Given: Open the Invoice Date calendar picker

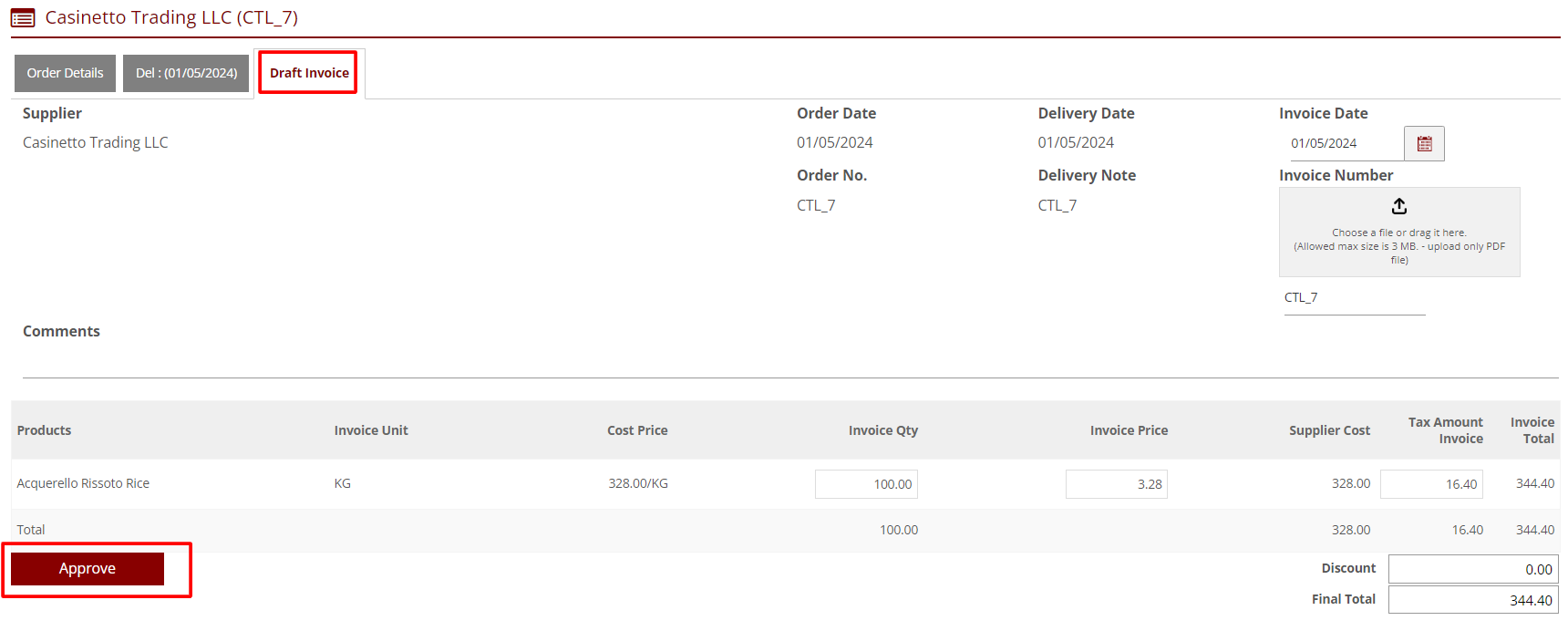Looking at the screenshot, I should [1424, 143].
